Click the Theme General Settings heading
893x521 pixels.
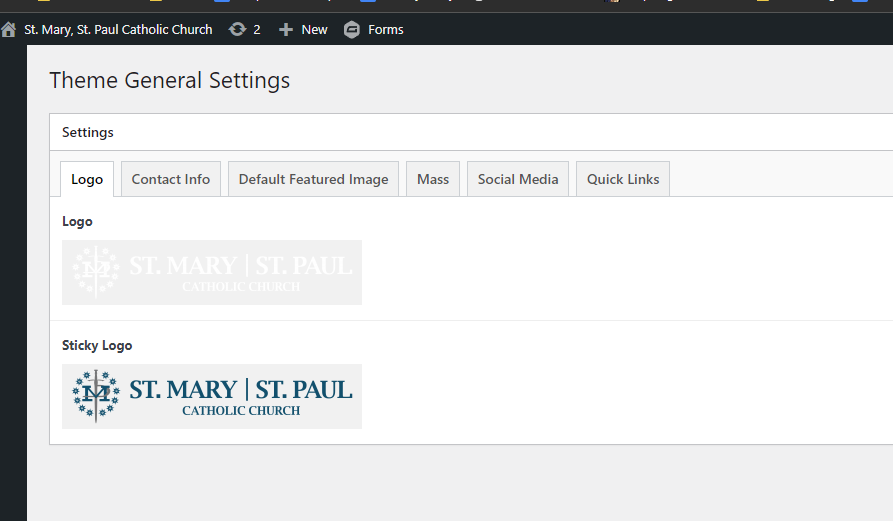170,80
